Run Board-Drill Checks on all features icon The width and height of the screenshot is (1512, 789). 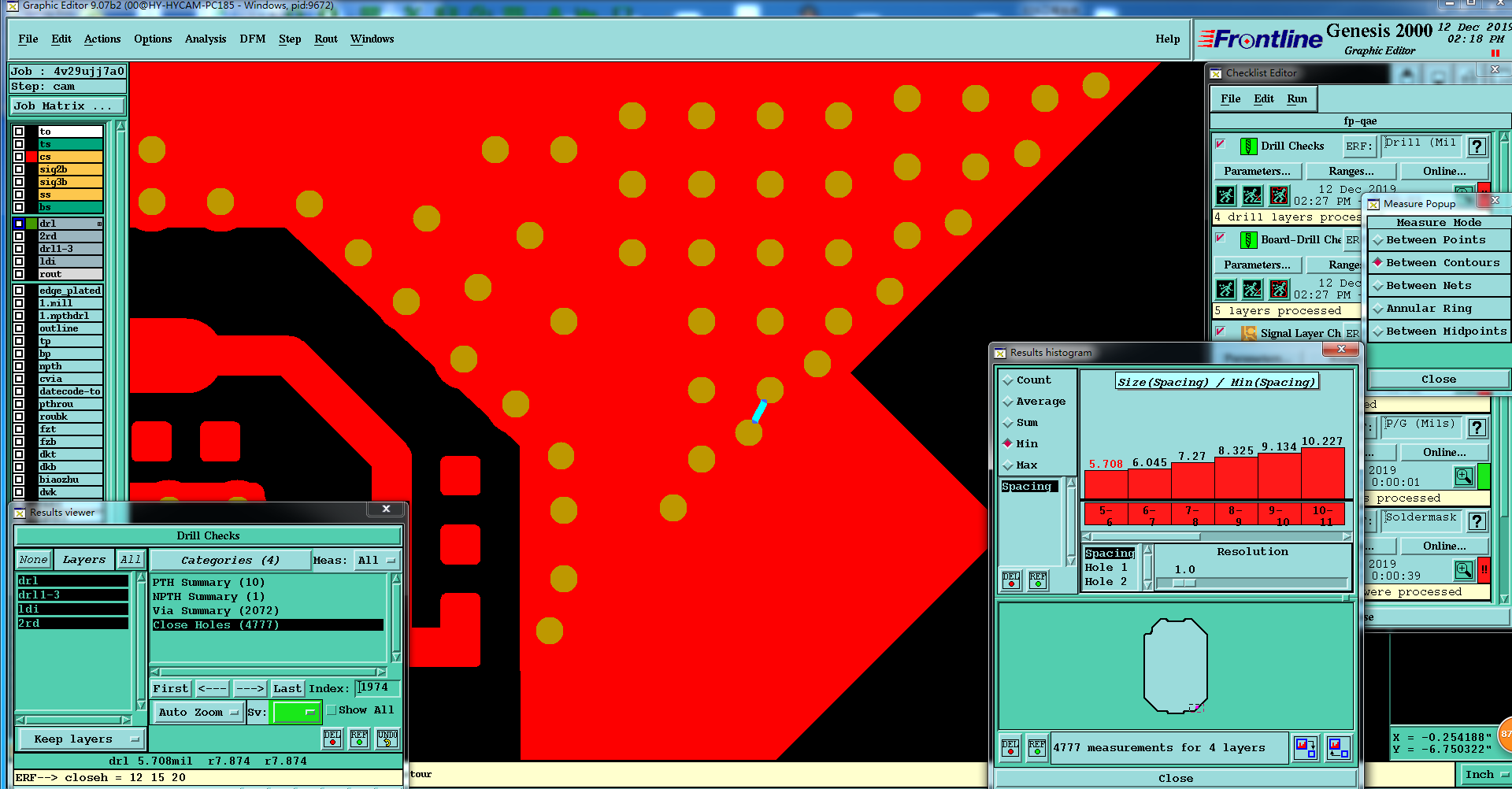[1225, 289]
